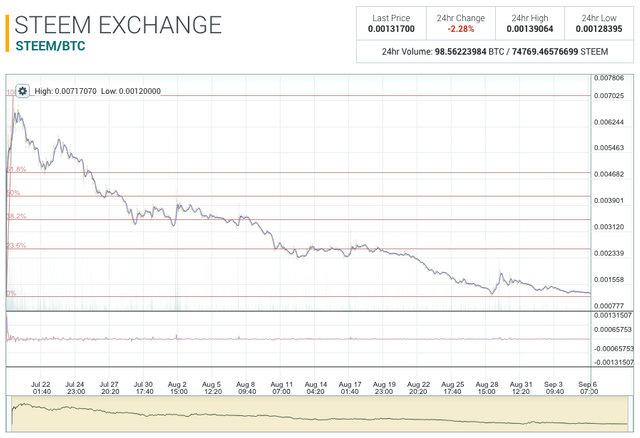This screenshot has width=640, height=438.
Task: Click chart Low: 0.00120000 label
Action: (131, 91)
